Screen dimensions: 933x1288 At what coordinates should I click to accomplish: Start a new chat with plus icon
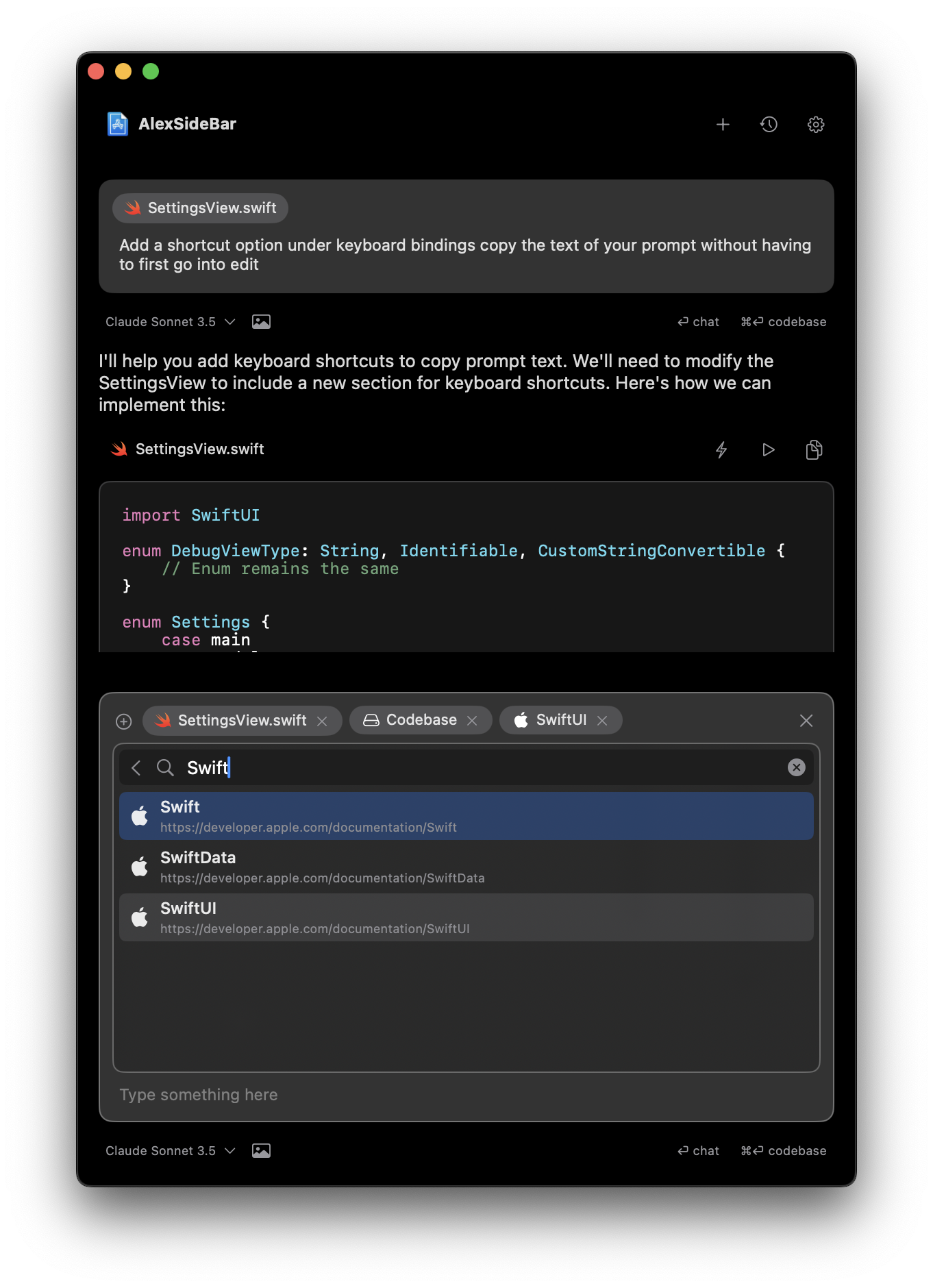click(723, 124)
